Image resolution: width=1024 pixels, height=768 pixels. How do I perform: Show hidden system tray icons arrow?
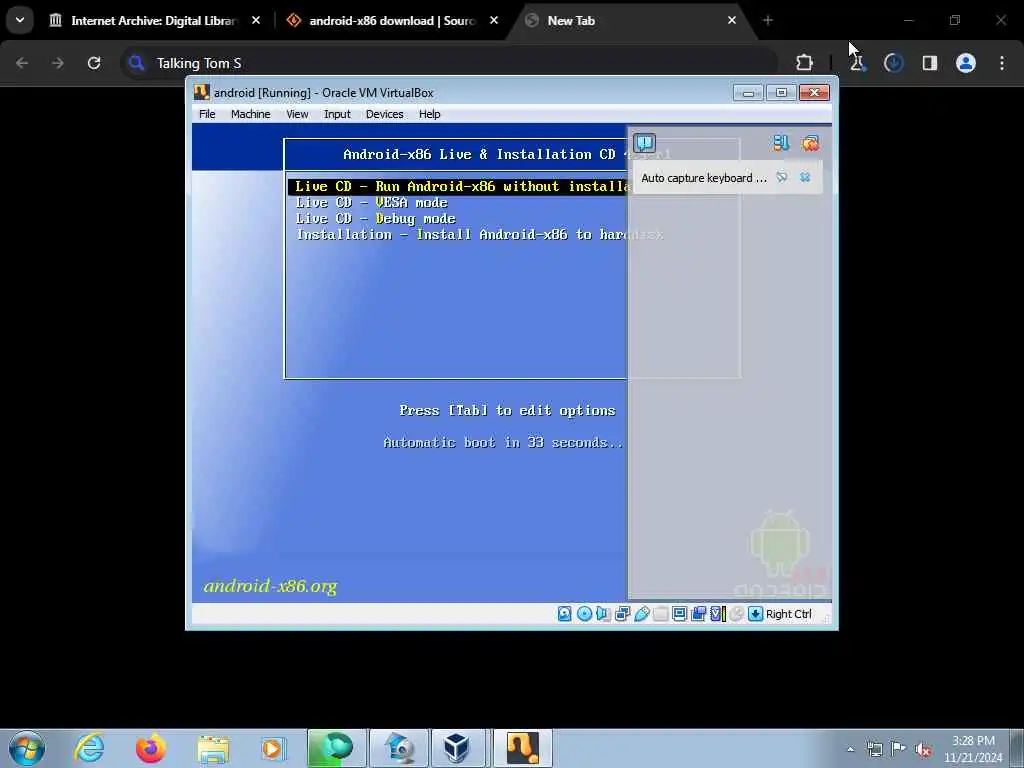[850, 749]
